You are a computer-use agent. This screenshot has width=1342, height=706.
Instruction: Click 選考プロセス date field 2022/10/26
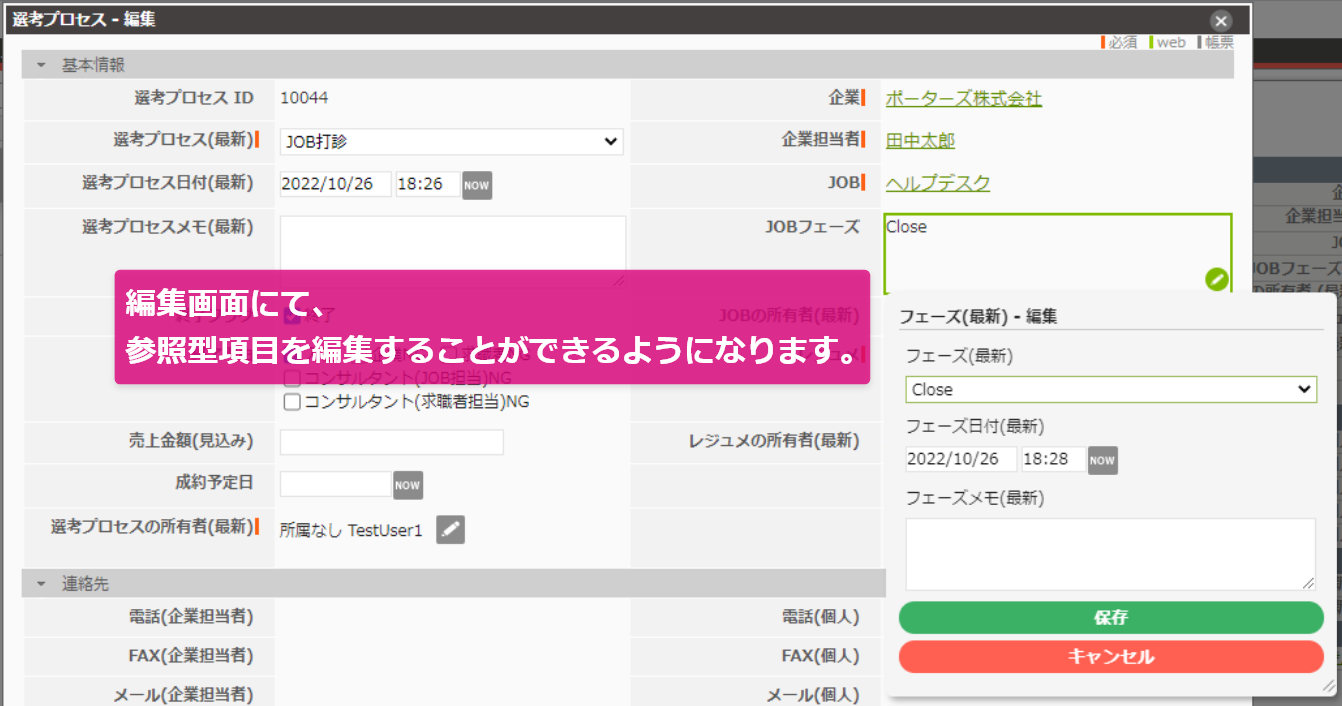tap(335, 185)
